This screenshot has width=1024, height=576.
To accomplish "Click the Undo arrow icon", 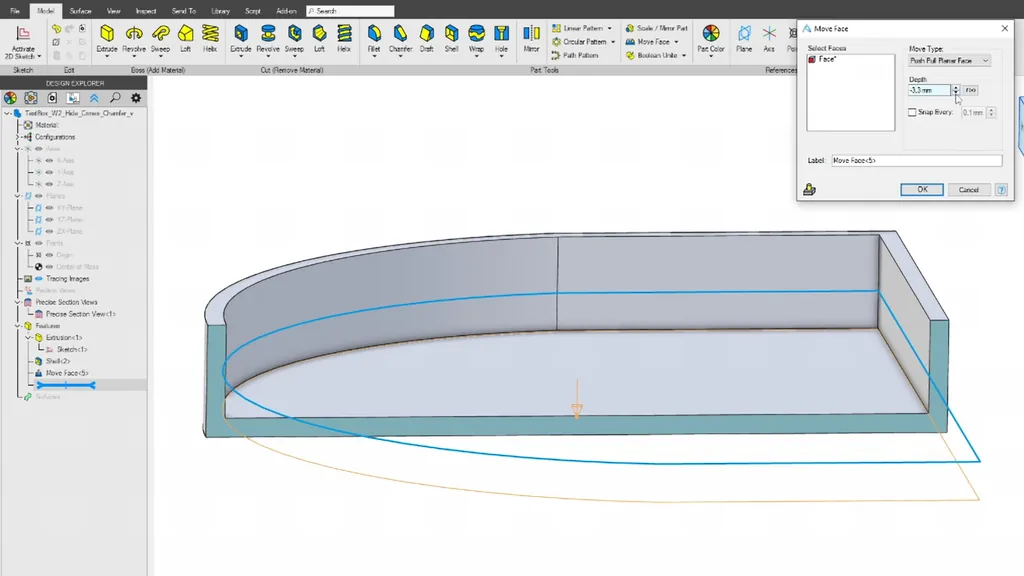I will pos(56,29).
